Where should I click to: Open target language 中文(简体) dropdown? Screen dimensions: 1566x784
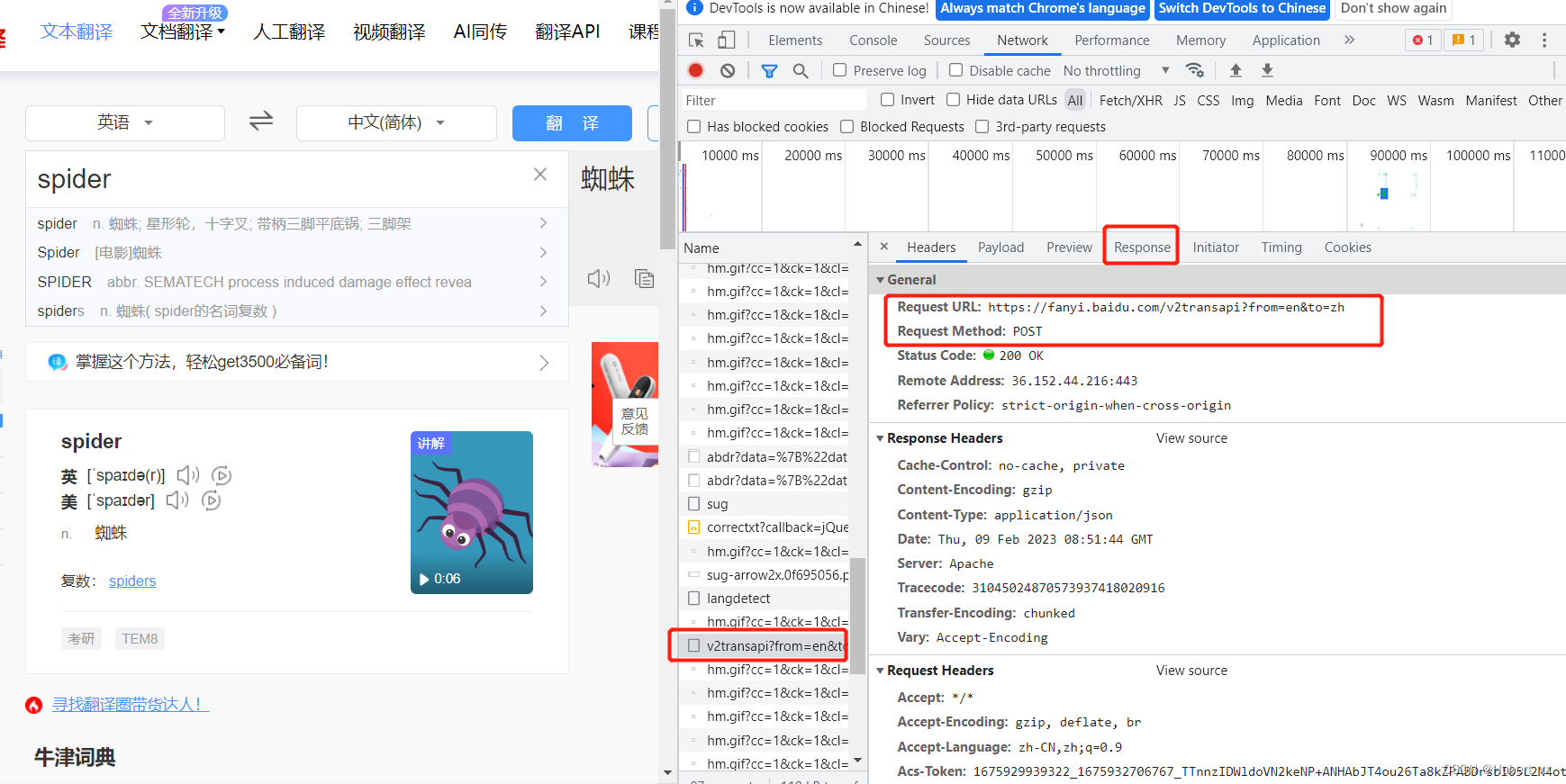click(x=396, y=122)
